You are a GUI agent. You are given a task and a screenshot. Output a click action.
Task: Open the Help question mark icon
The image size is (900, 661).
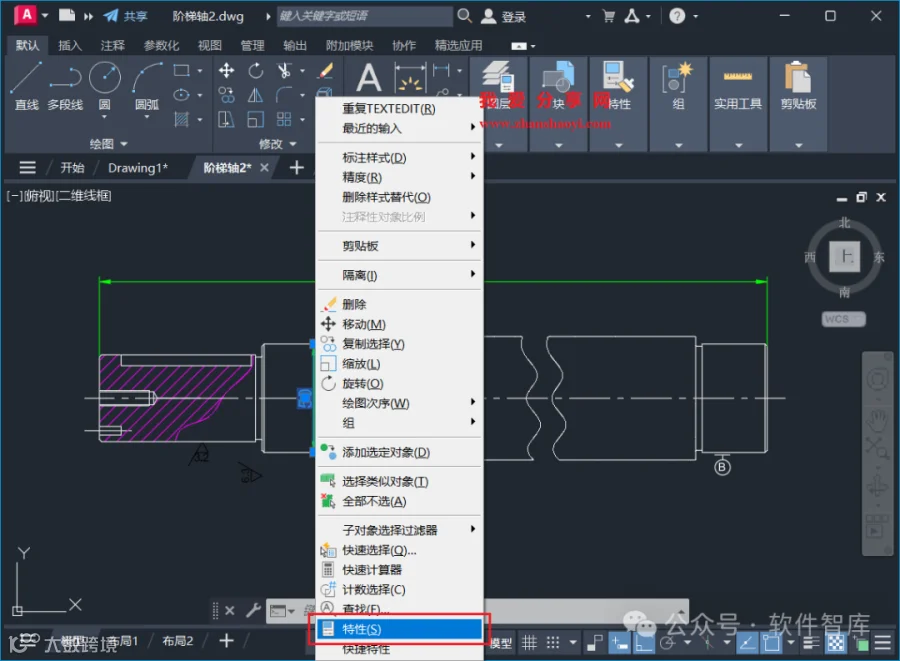pyautogui.click(x=677, y=15)
